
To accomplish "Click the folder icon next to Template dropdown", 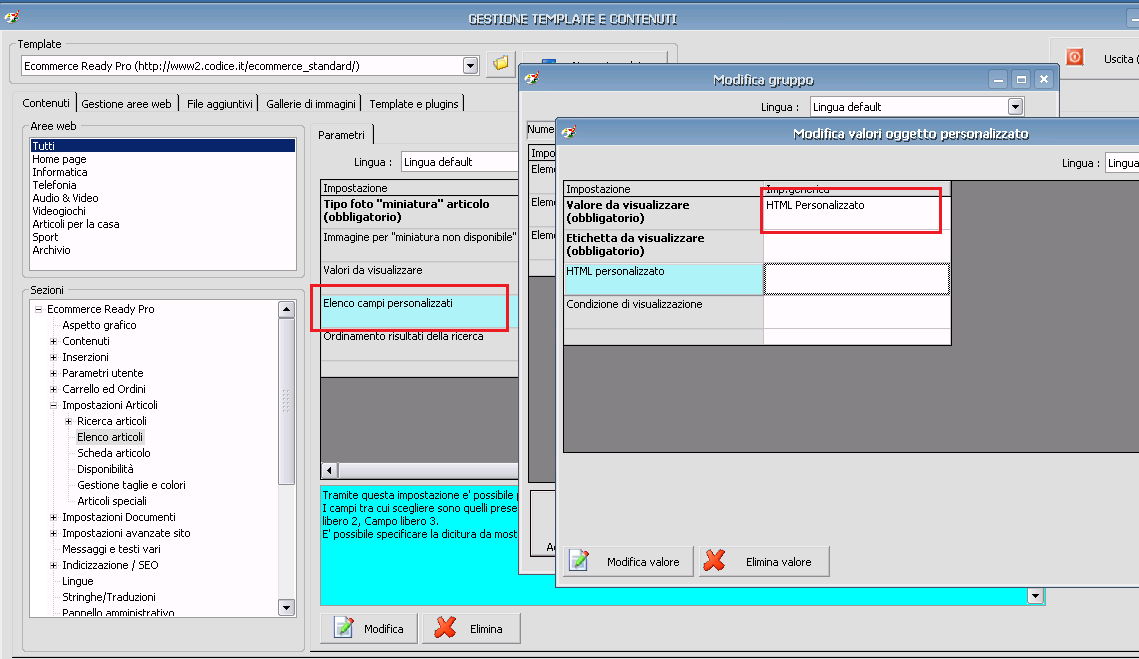I will point(500,64).
